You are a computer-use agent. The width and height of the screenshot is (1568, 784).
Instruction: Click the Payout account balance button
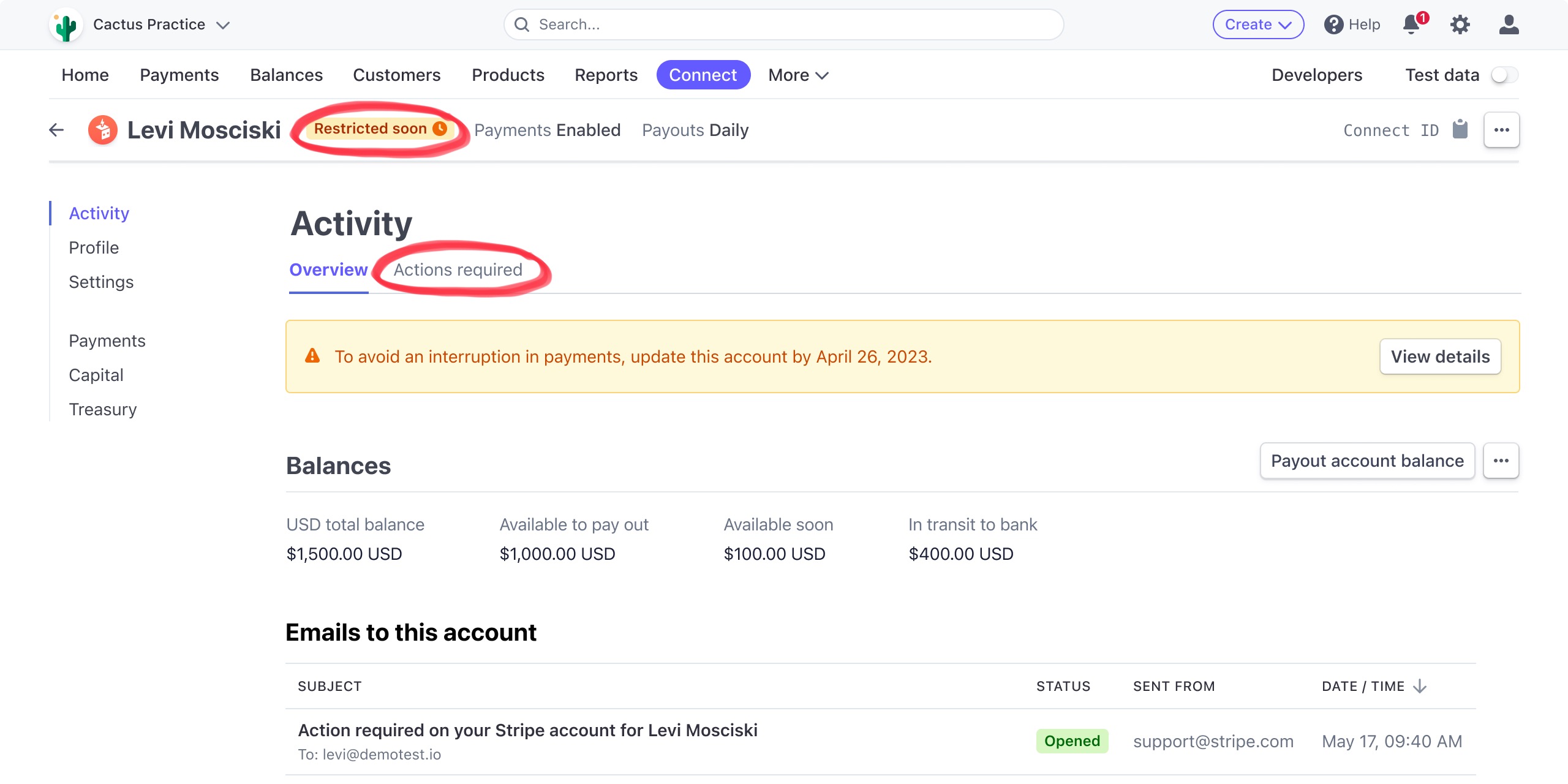click(1367, 461)
